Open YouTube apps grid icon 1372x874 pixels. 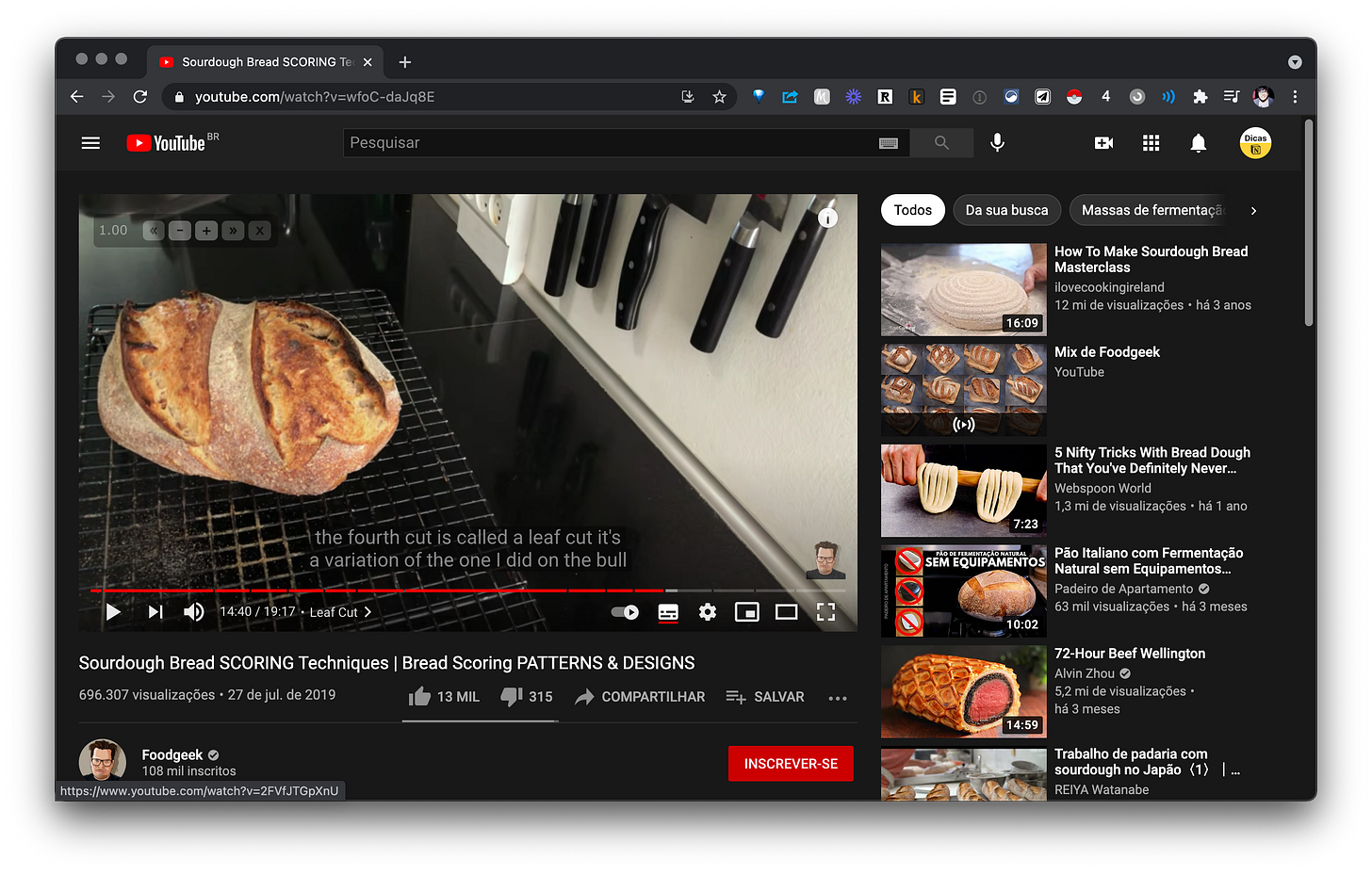click(x=1151, y=143)
